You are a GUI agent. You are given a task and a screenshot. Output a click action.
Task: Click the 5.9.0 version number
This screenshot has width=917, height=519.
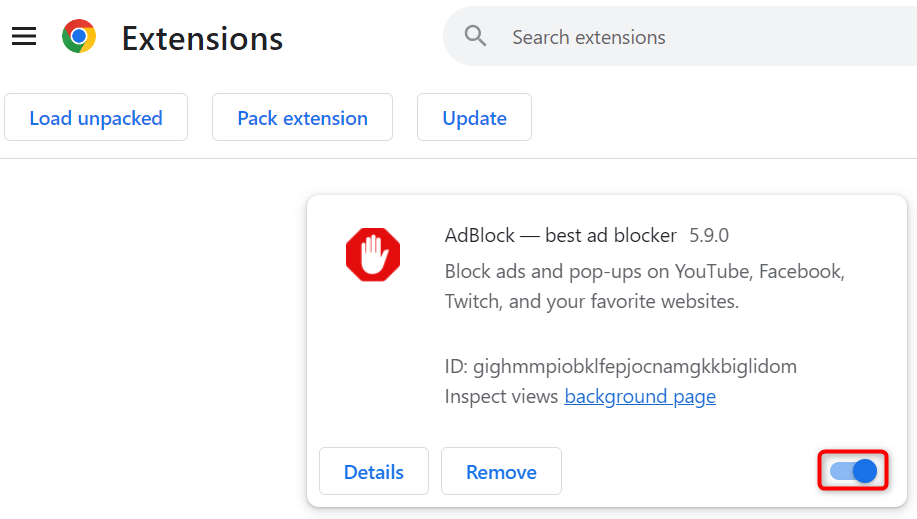pos(709,236)
